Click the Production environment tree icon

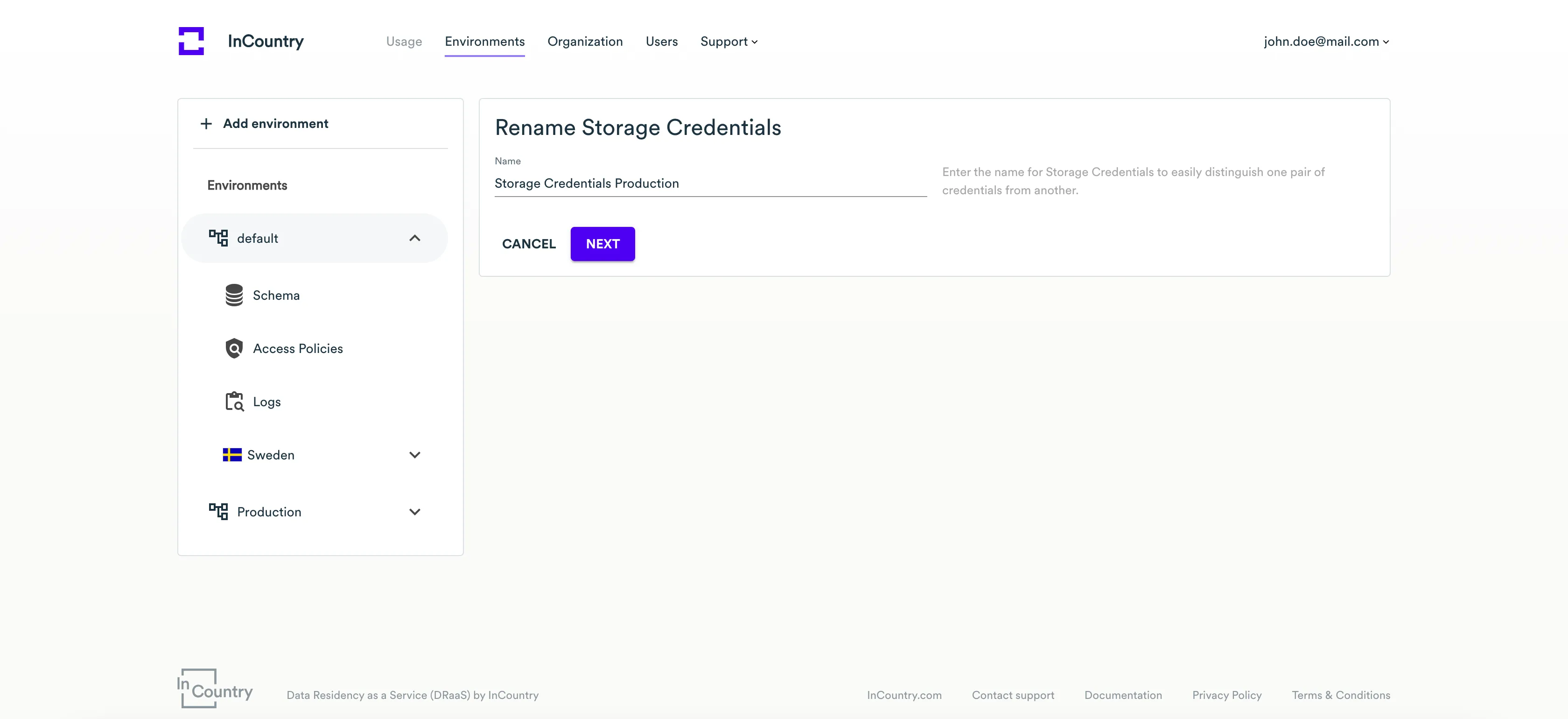[218, 511]
